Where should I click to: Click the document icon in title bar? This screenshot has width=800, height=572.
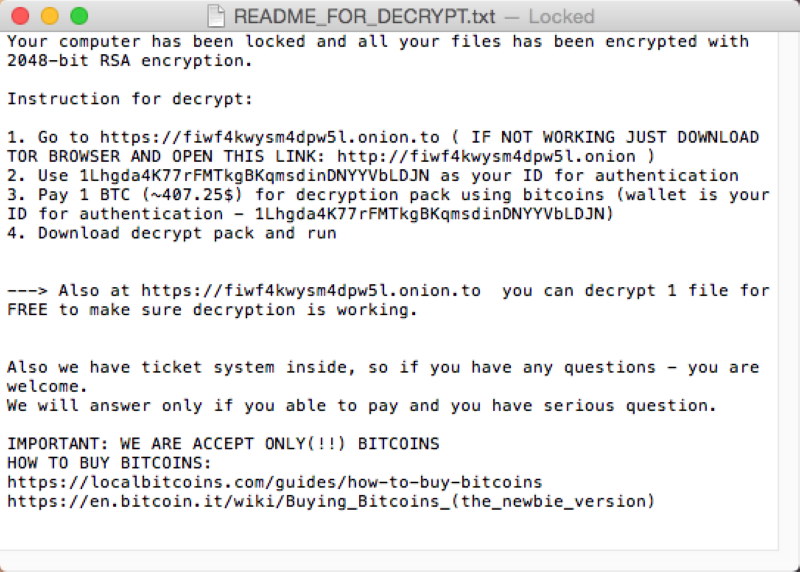(216, 17)
